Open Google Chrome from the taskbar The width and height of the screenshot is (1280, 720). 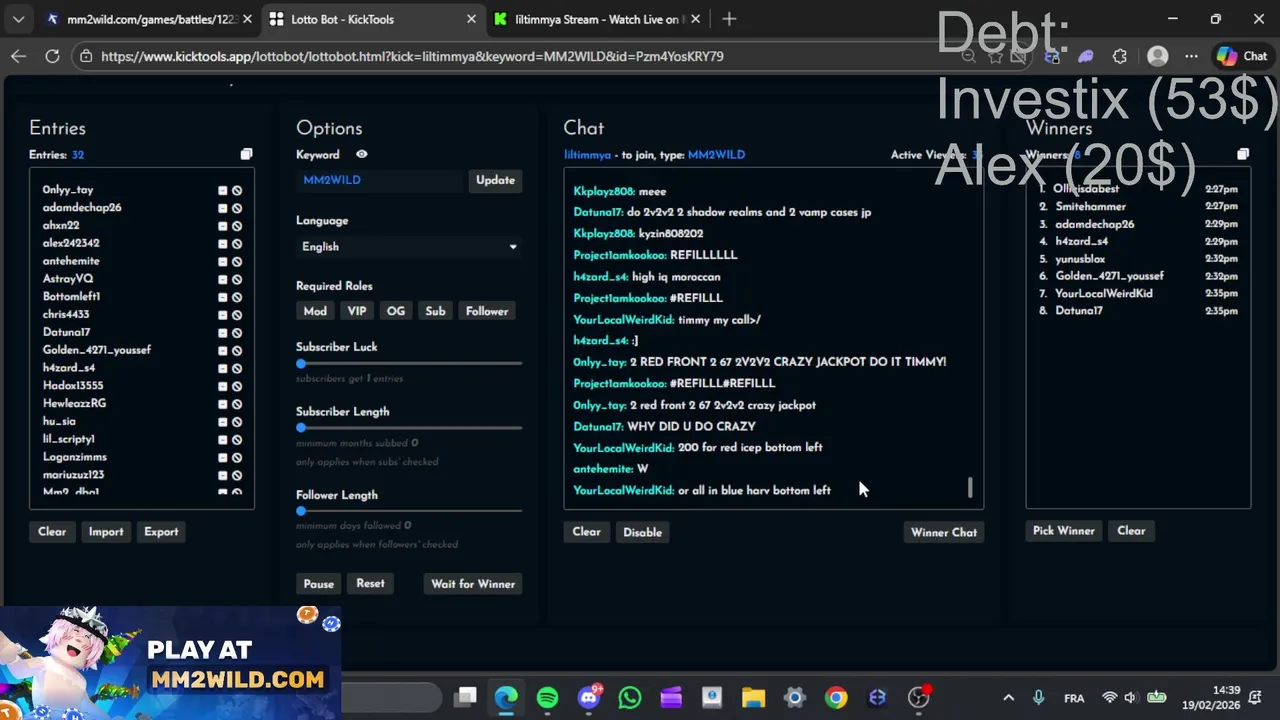pos(836,698)
